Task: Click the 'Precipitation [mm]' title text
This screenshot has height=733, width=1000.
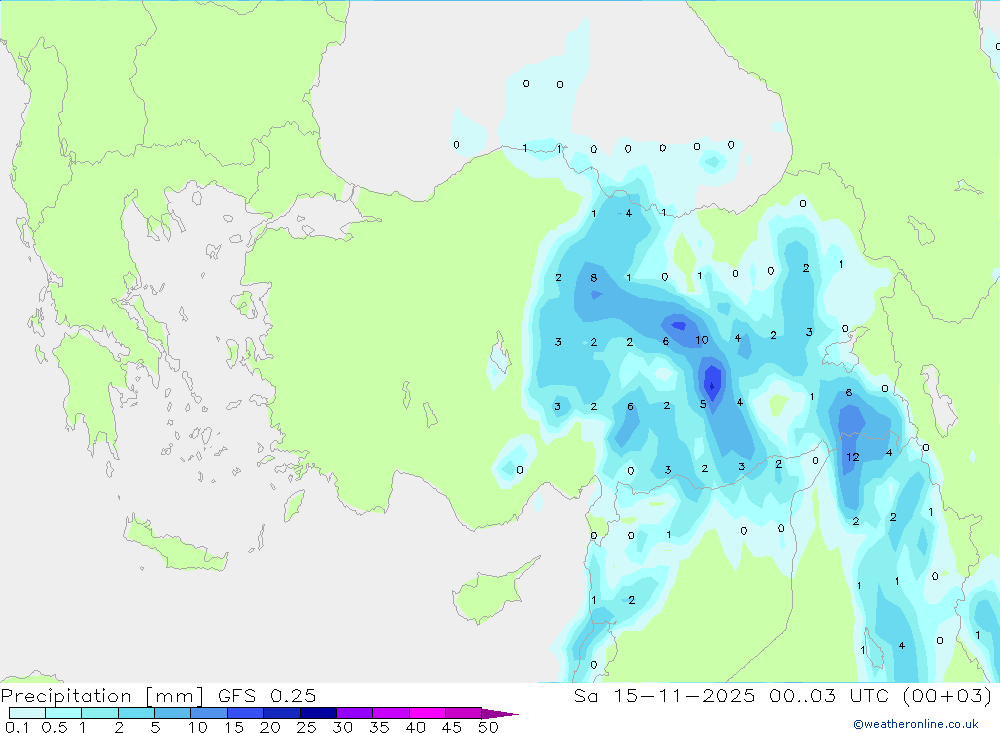Action: (103, 695)
